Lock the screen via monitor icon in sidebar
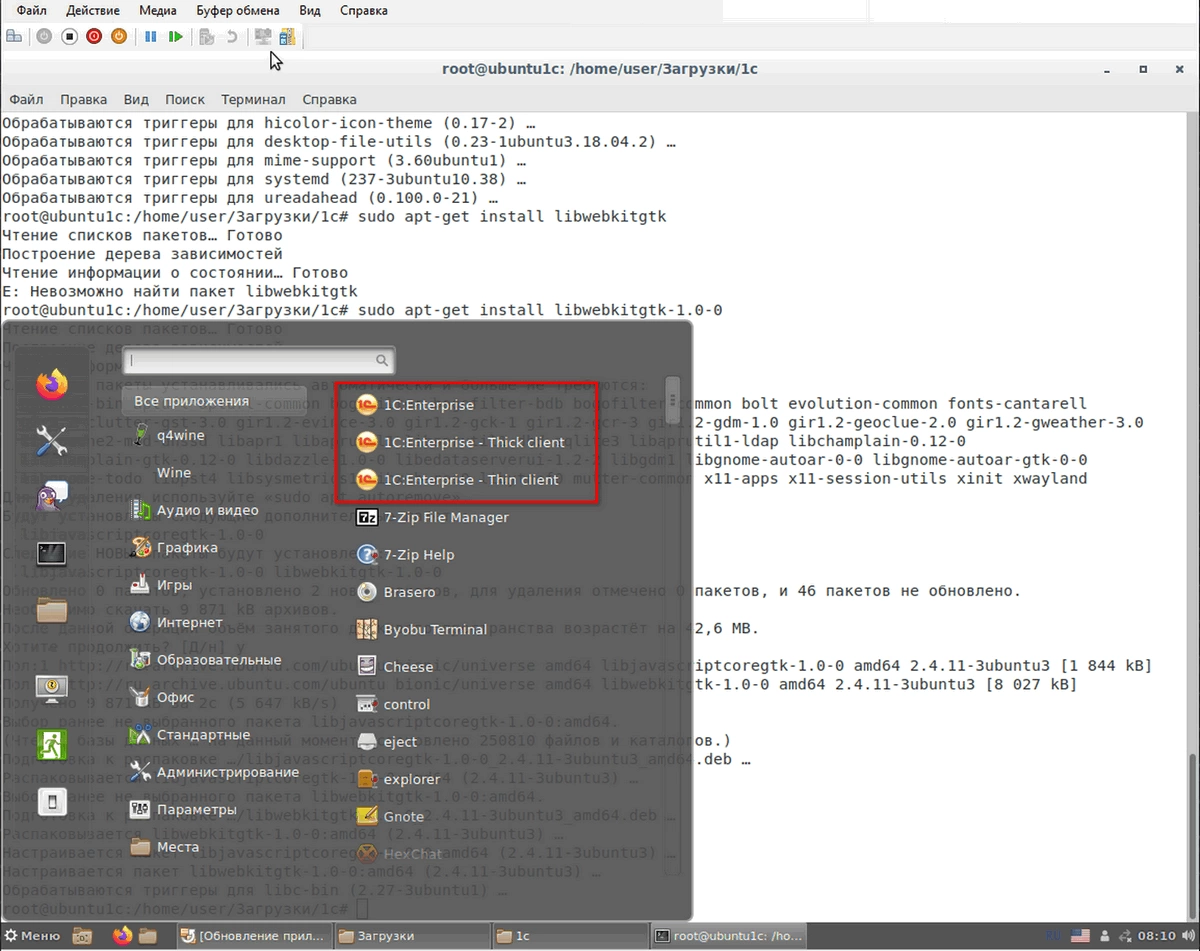The width and height of the screenshot is (1200, 951). pos(52,688)
